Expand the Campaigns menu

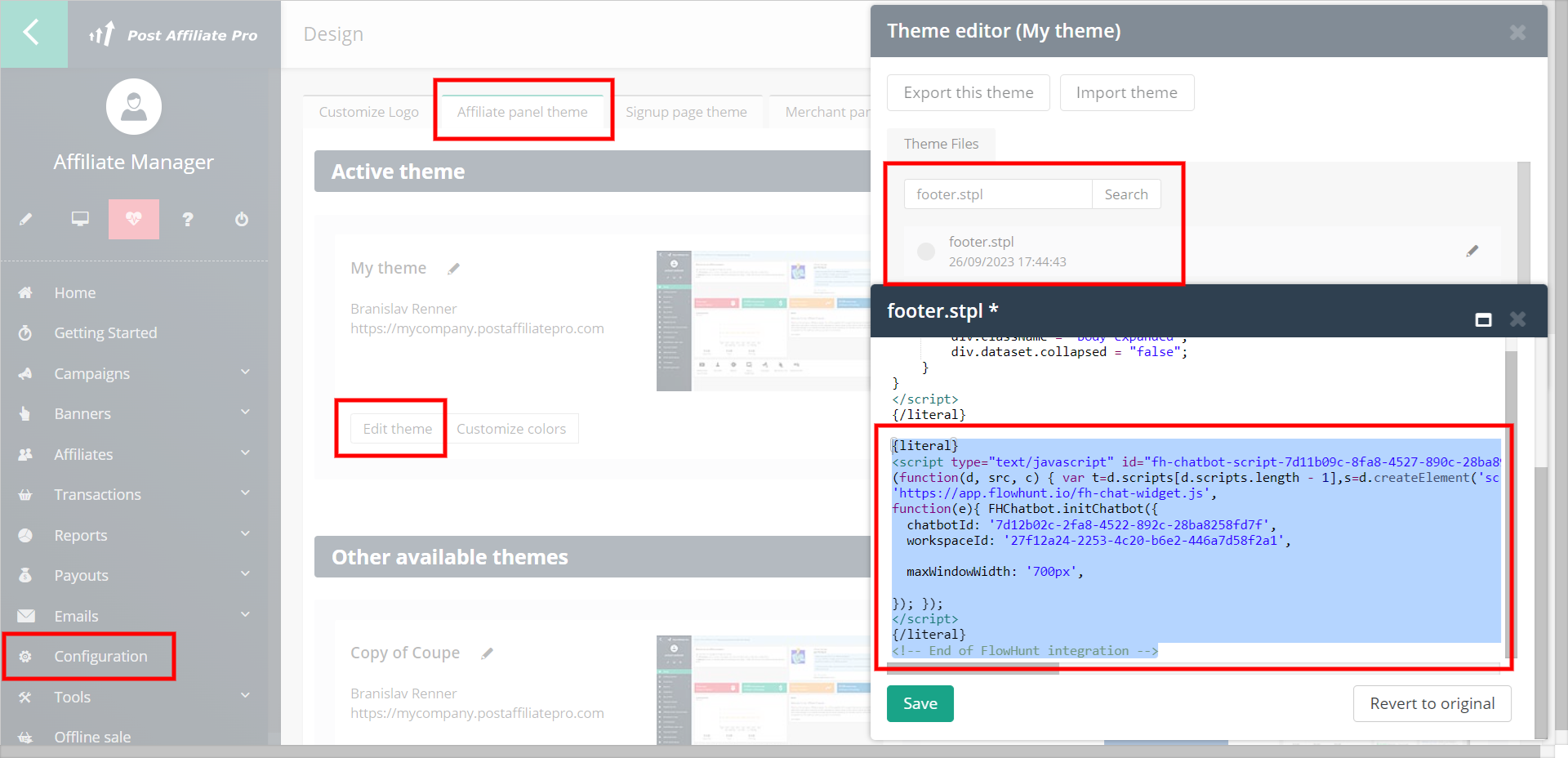[245, 372]
